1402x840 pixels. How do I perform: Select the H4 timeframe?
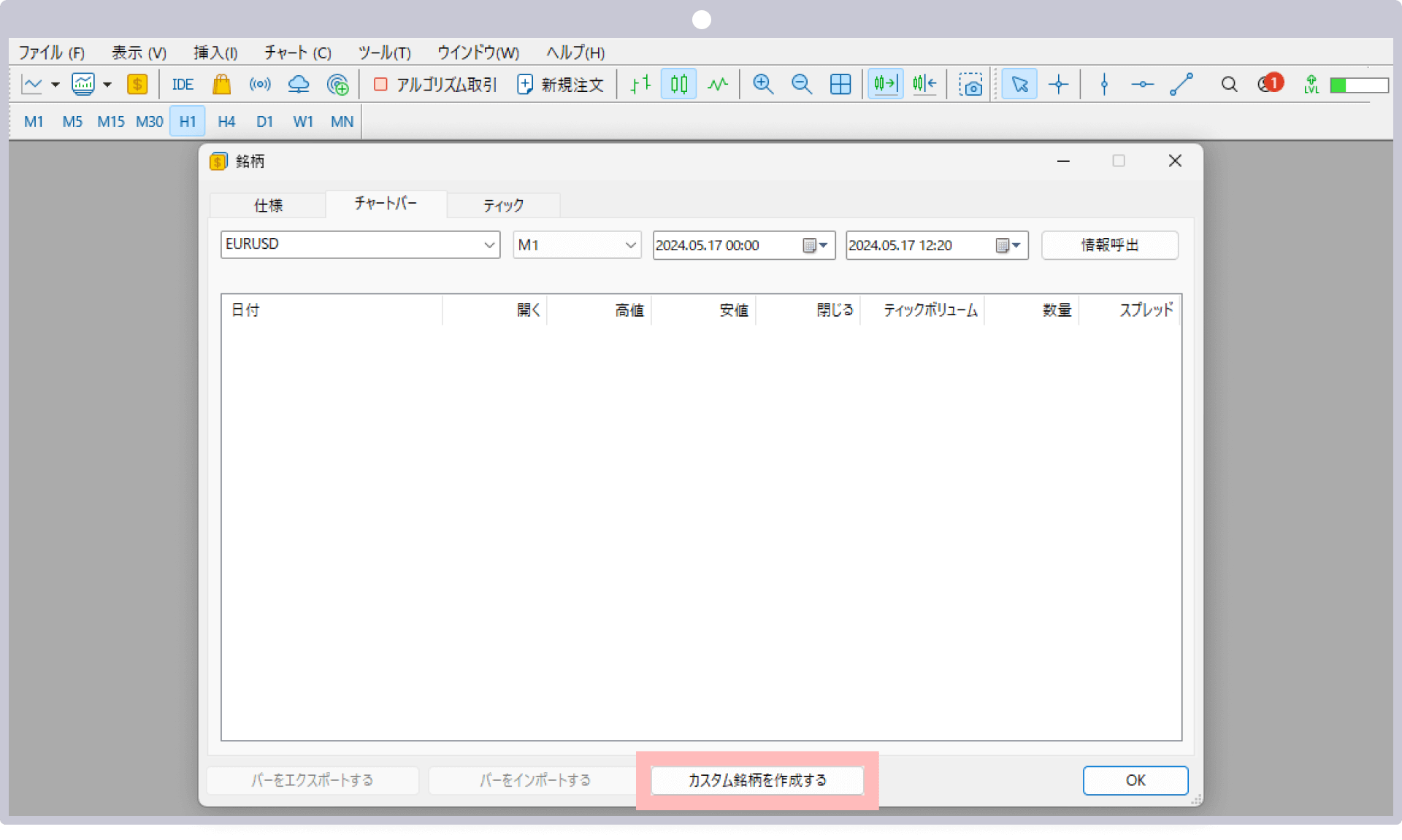226,122
